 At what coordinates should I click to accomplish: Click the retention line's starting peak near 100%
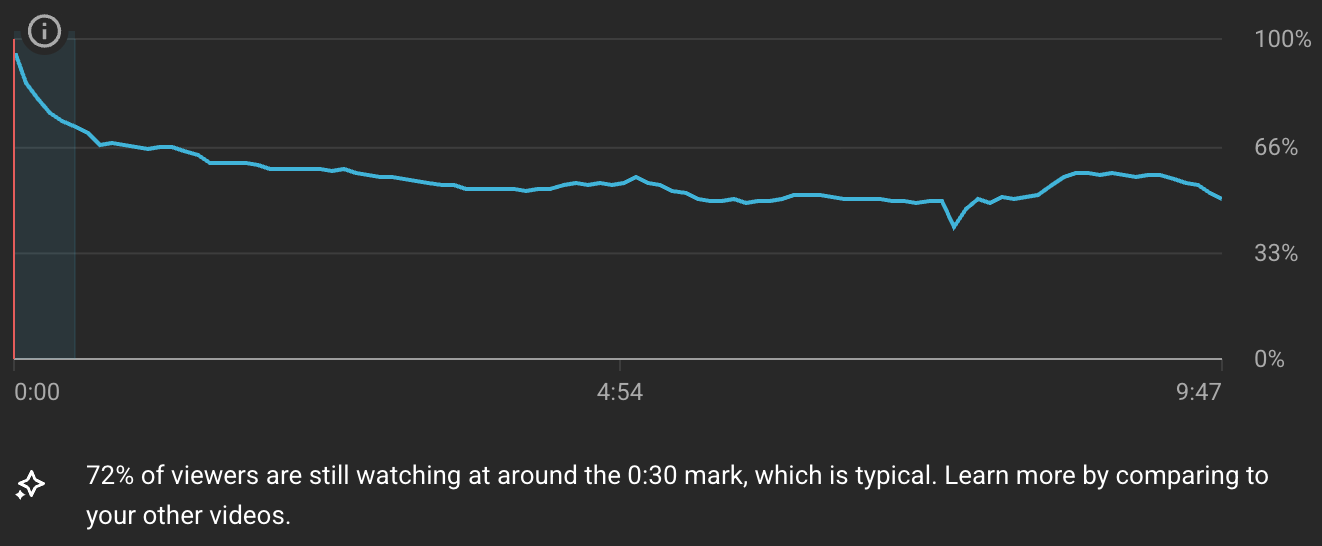pos(16,54)
